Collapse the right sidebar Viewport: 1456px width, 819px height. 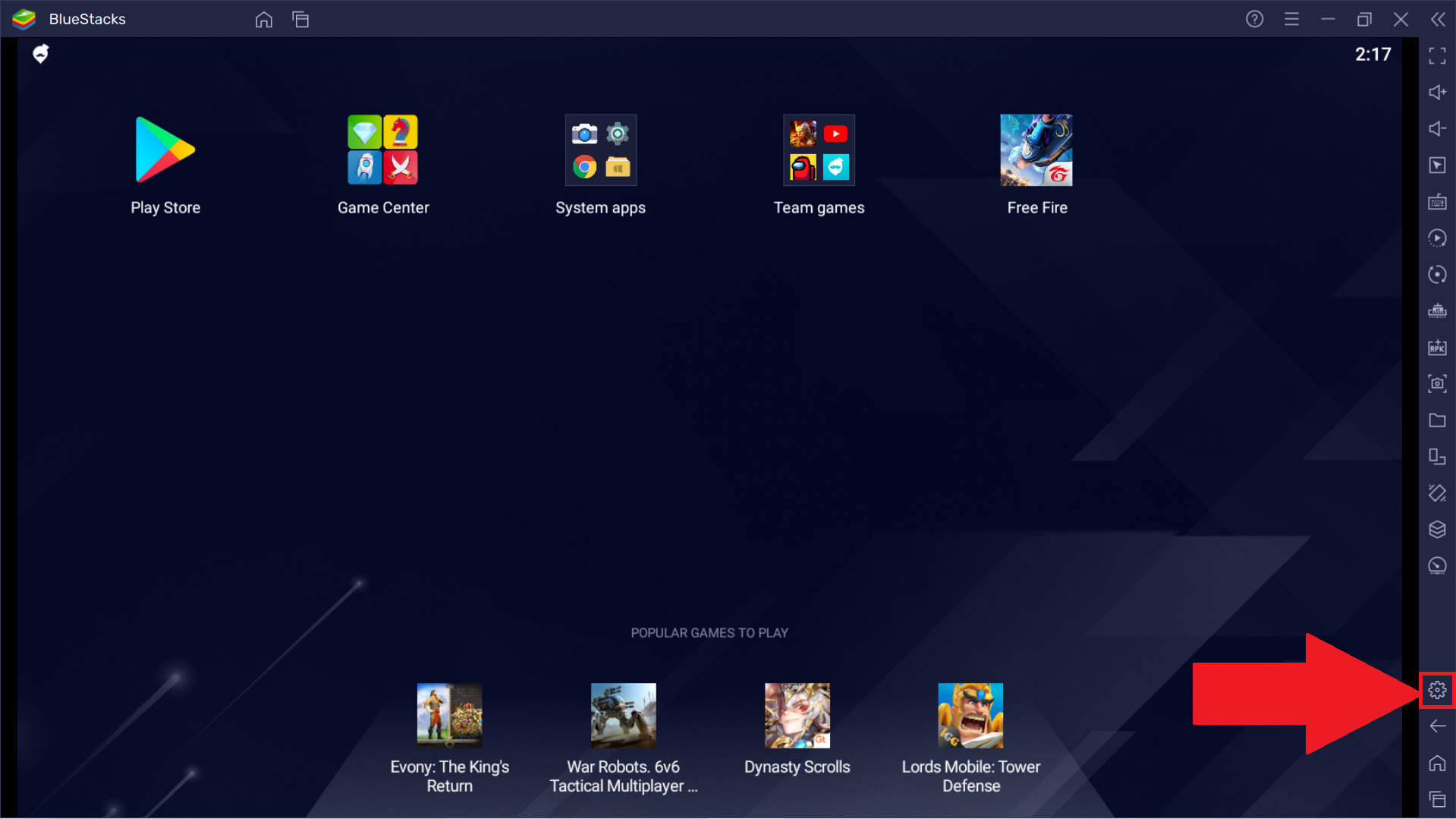(1438, 19)
